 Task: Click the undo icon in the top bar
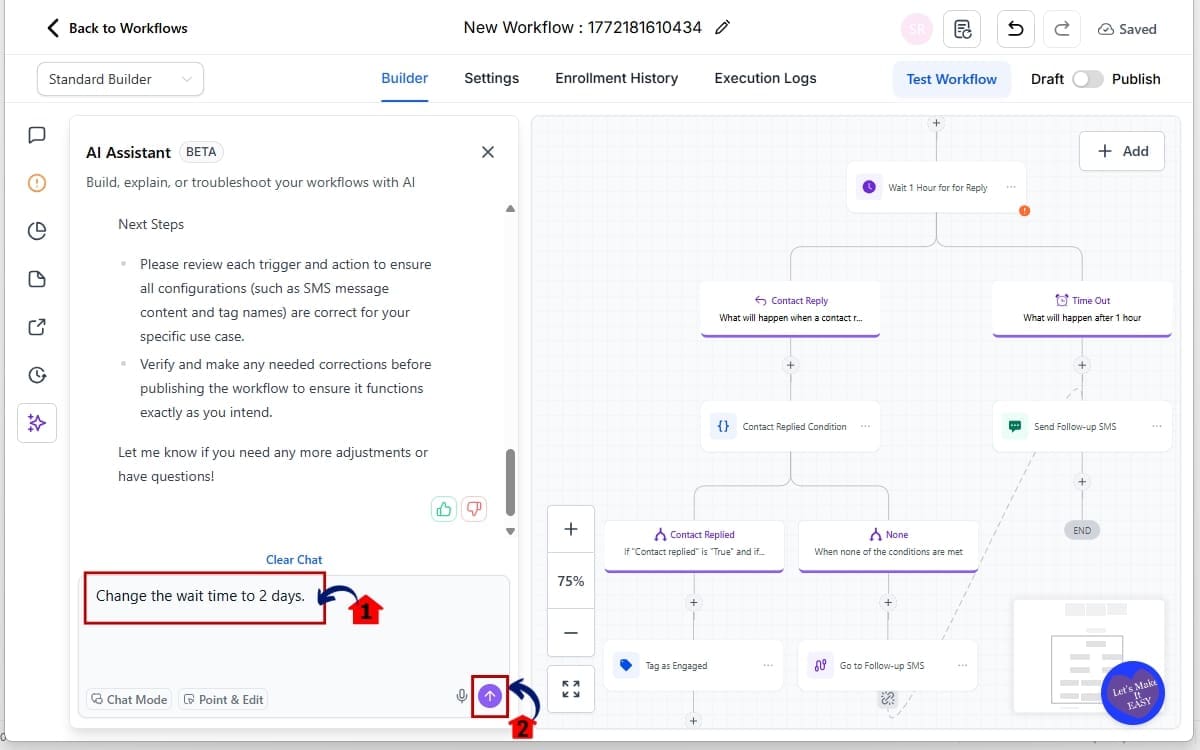pyautogui.click(x=1015, y=29)
